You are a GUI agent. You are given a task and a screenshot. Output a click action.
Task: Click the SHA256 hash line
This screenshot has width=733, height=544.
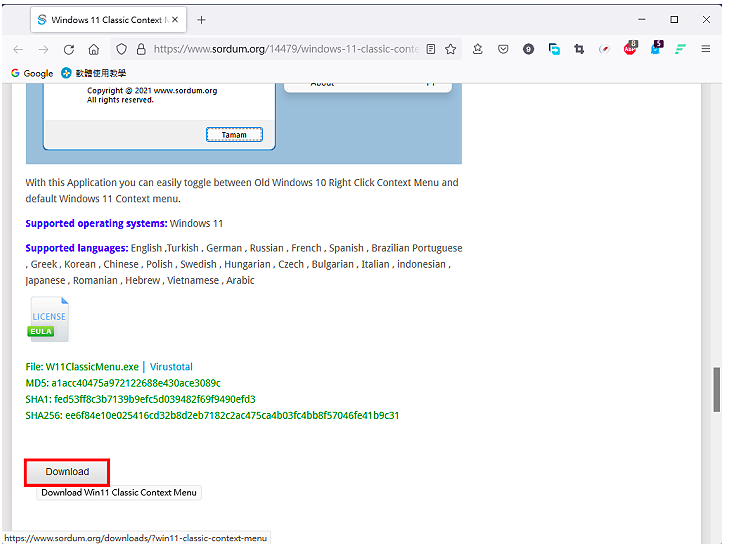[212, 415]
